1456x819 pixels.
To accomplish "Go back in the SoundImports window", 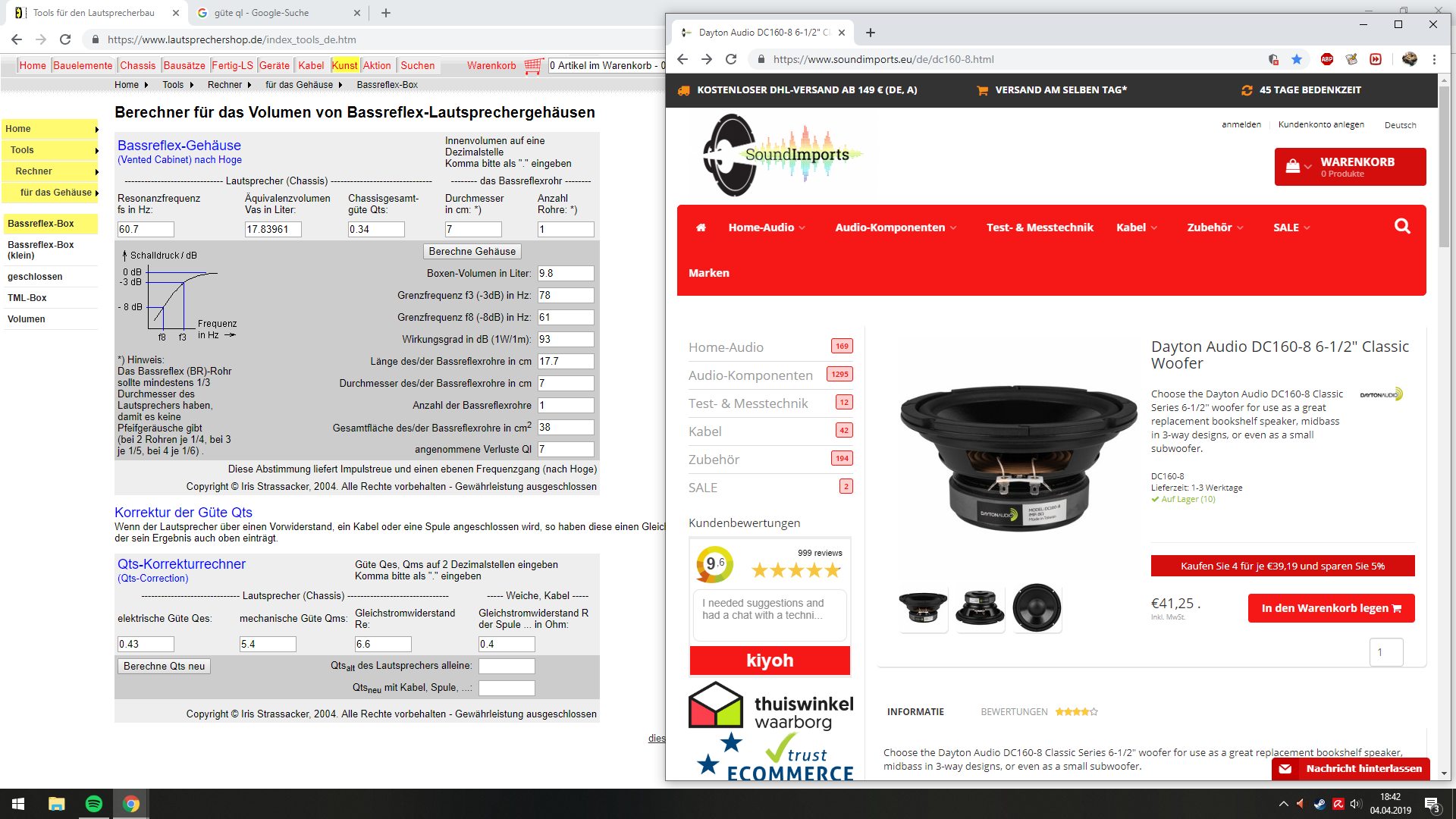I will pyautogui.click(x=682, y=59).
